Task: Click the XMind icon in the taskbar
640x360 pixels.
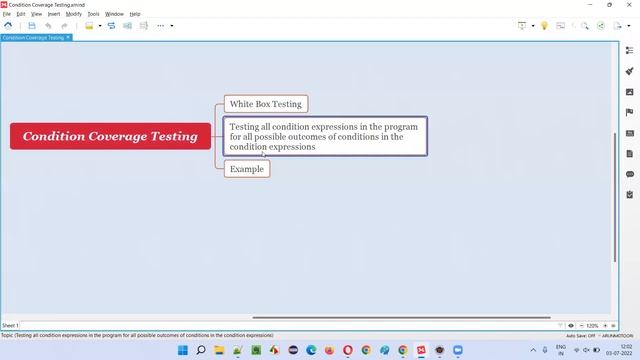Action: click(421, 350)
